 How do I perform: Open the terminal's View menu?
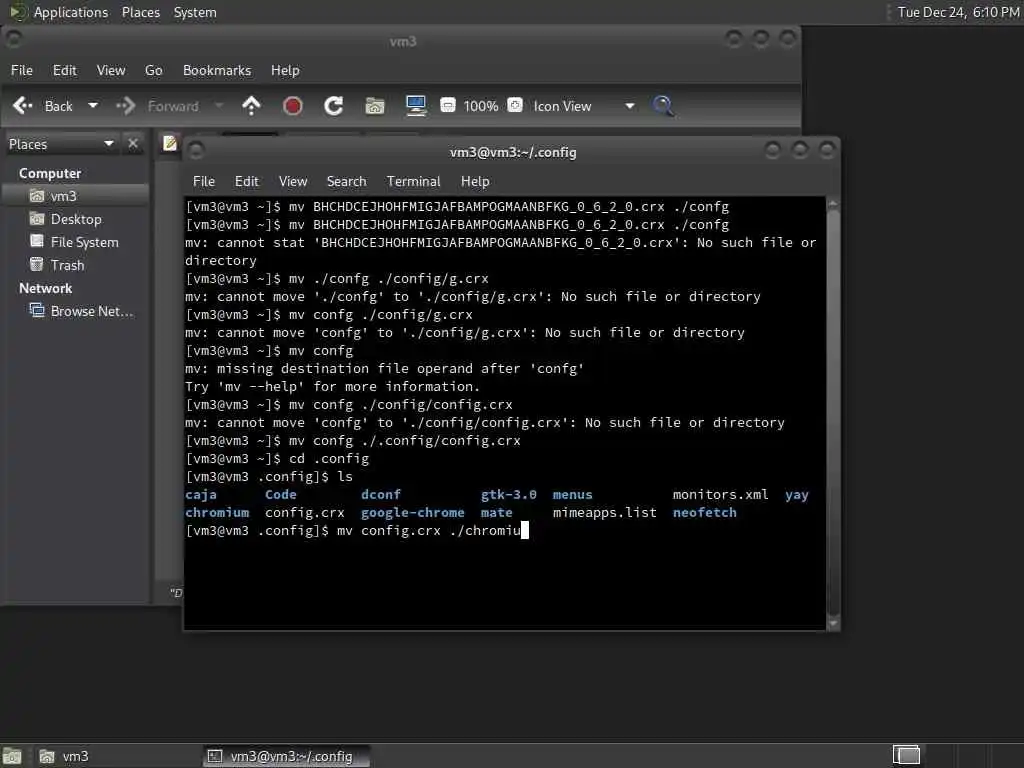tap(293, 182)
